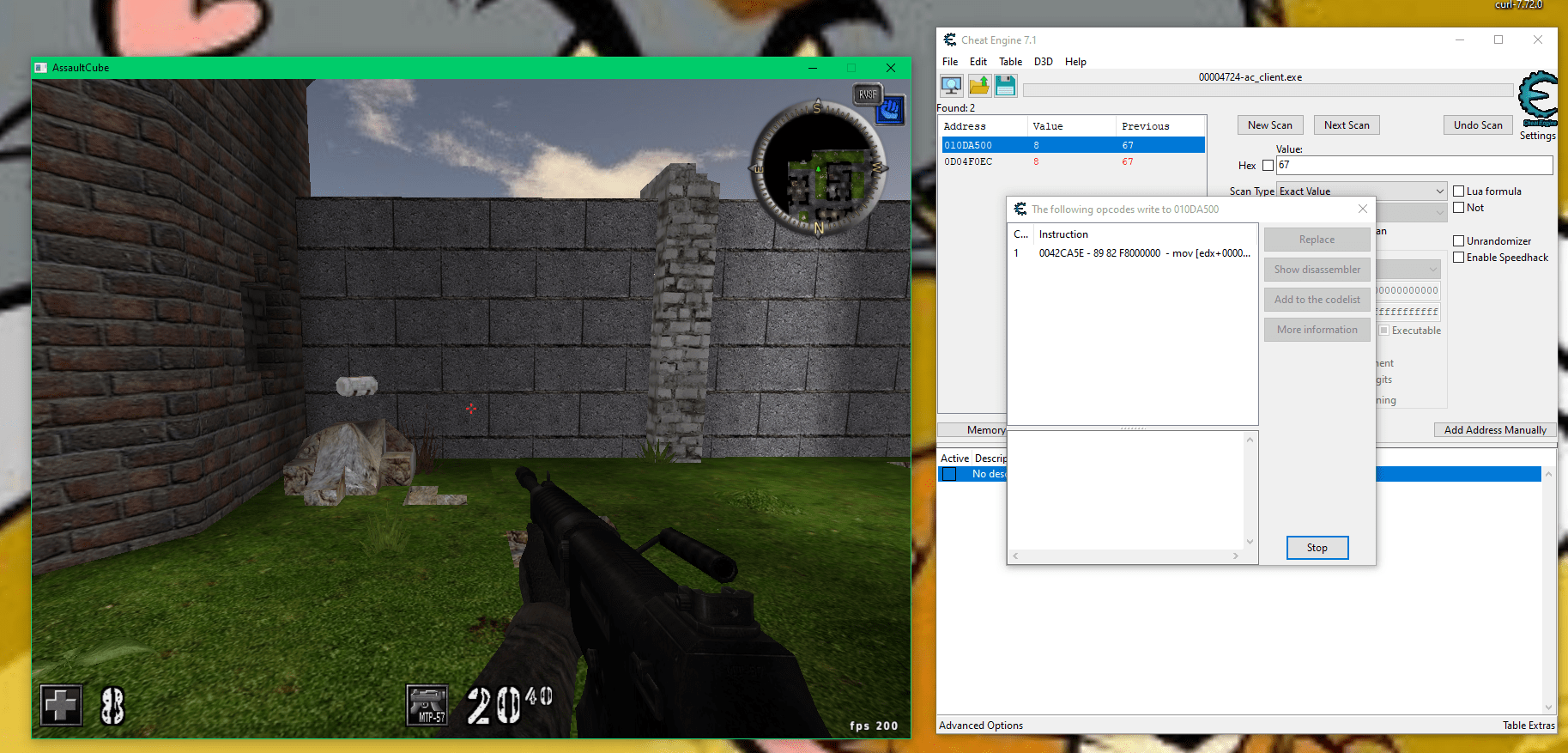Open the Help menu
The height and width of the screenshot is (753, 1568).
[1075, 62]
